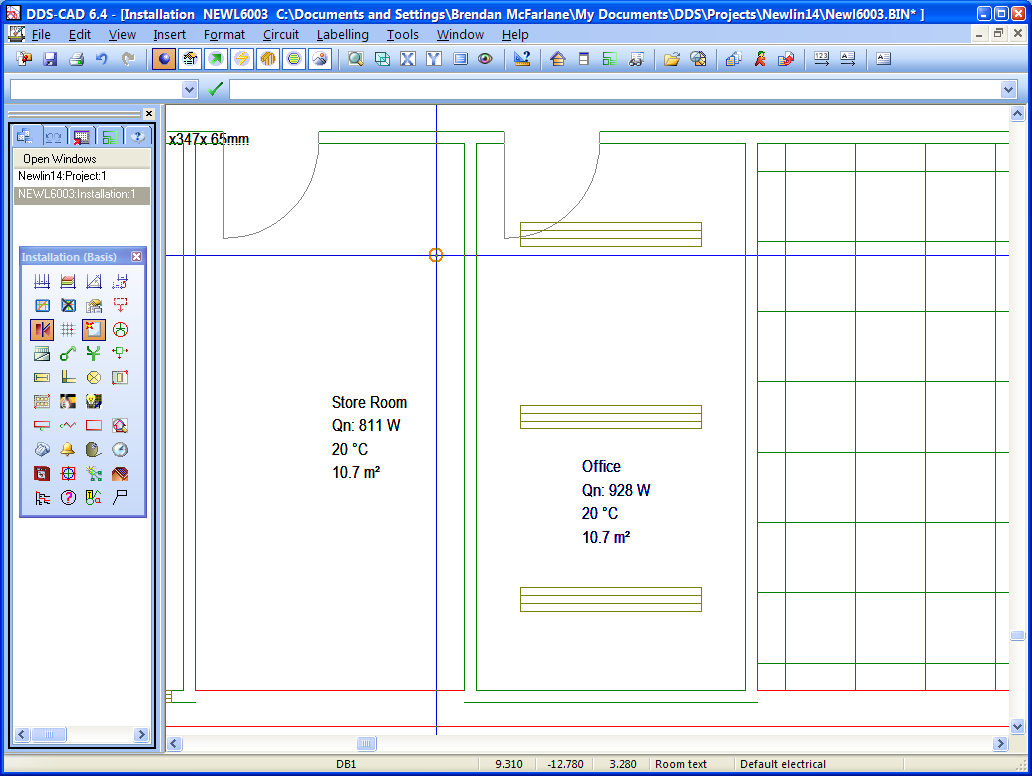Click the house building icon in the toolbar
This screenshot has width=1032, height=776.
559,59
